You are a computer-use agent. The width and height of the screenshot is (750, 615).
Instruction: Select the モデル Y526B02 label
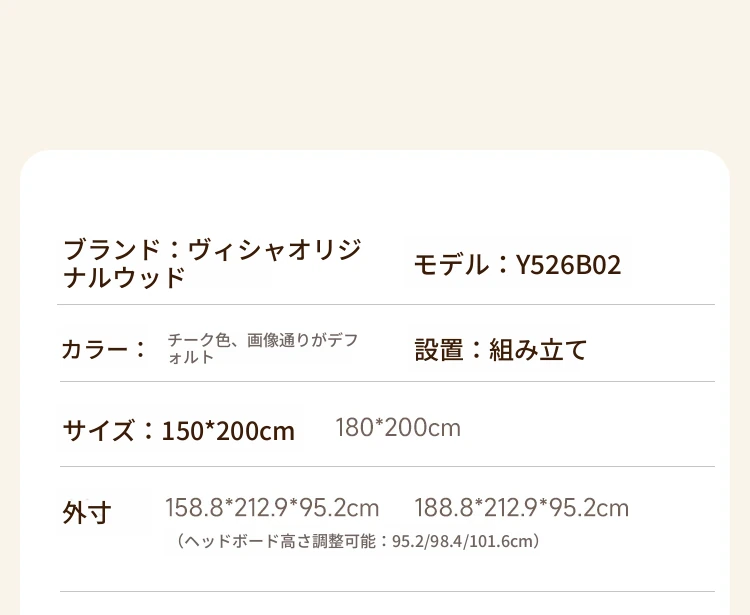point(517,264)
